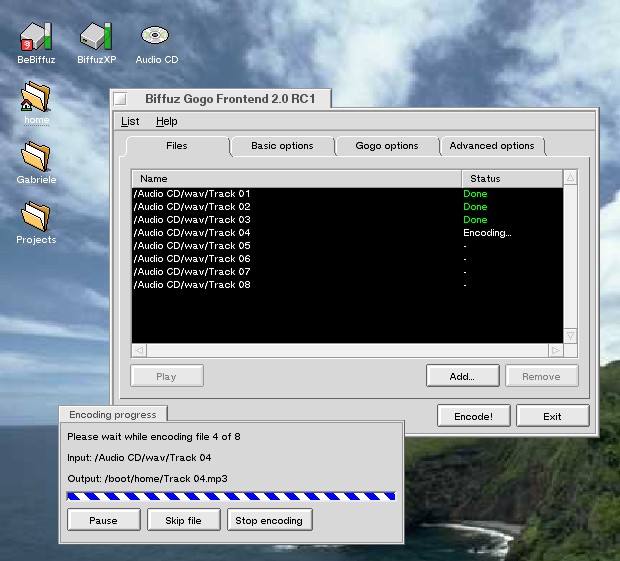The width and height of the screenshot is (620, 561).
Task: Switch to the Basic options tab
Action: pos(282,146)
